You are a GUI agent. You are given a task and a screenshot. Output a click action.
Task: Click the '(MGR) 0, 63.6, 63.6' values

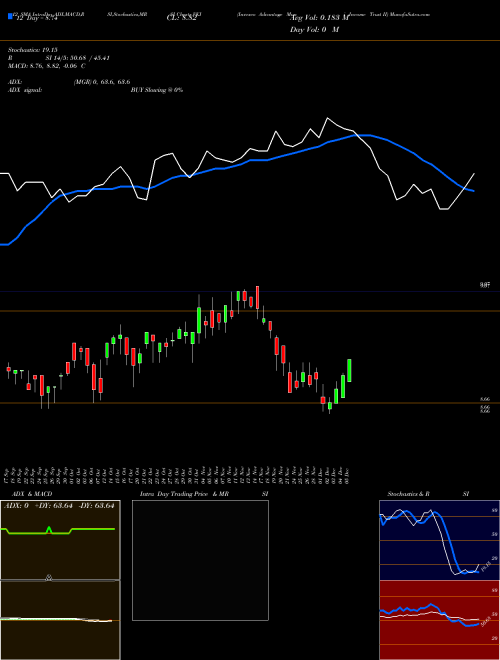tap(102, 82)
